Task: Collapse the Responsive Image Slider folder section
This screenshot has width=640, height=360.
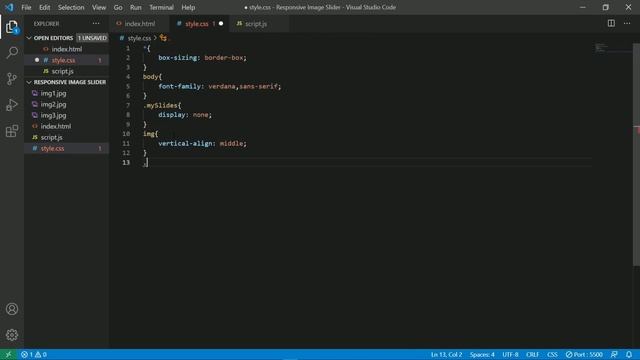Action: (29, 82)
